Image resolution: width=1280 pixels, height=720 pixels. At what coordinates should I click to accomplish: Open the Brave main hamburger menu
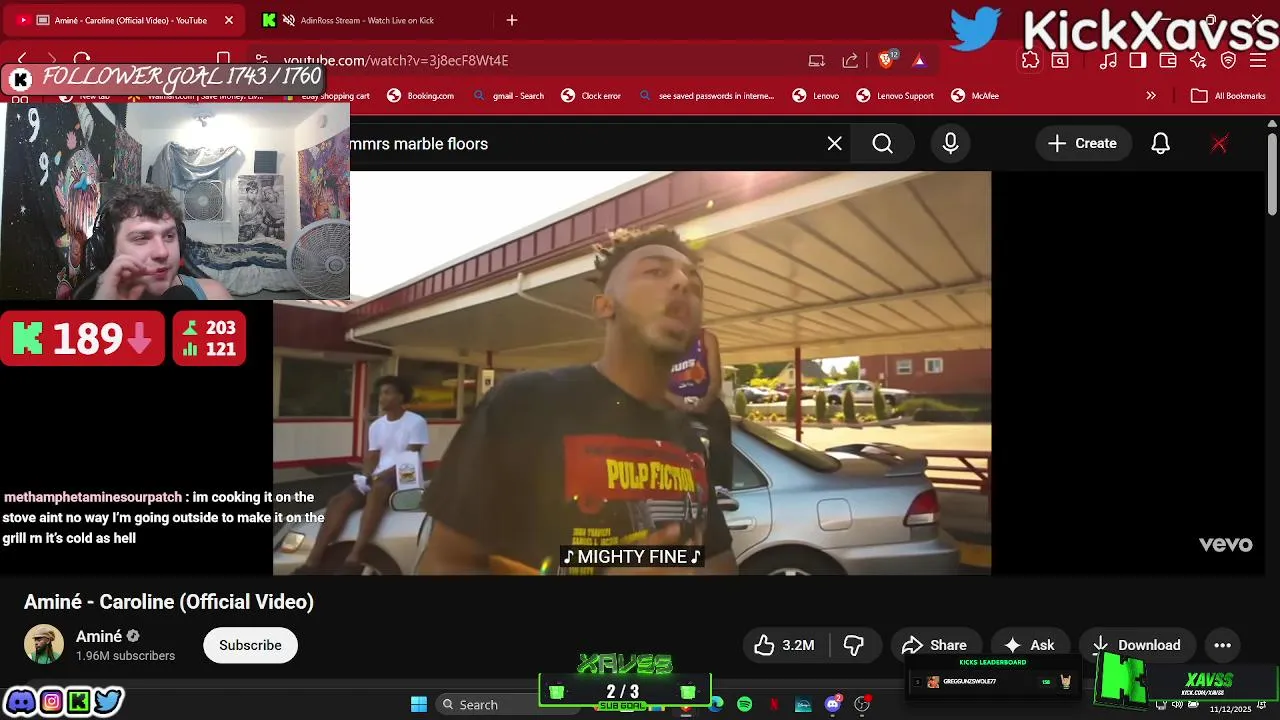(1259, 60)
